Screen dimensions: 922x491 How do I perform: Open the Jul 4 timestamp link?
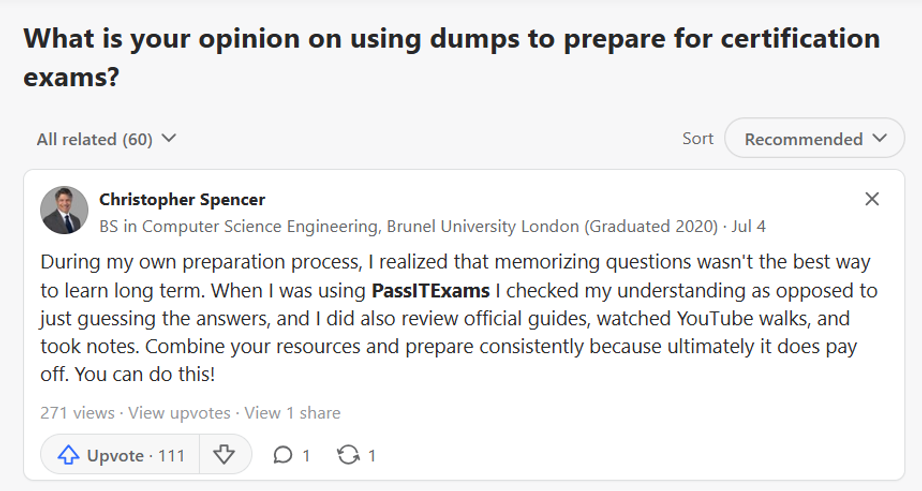(749, 226)
